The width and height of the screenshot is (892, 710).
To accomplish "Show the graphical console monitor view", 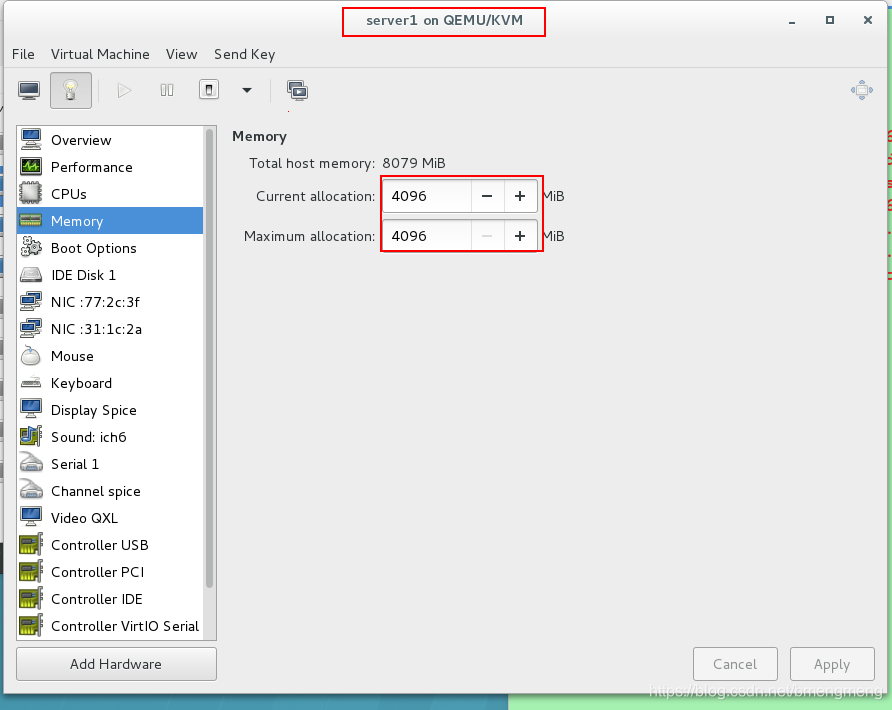I will click(x=29, y=90).
